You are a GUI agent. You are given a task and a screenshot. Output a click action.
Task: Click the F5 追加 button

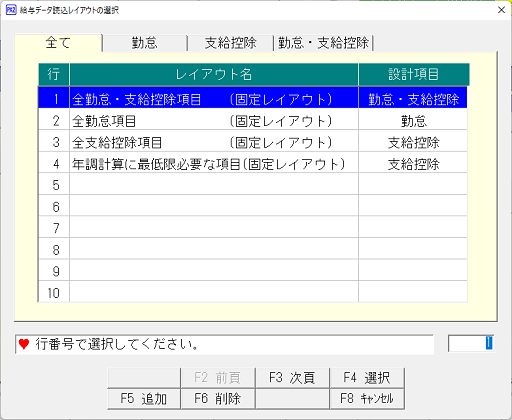point(144,398)
